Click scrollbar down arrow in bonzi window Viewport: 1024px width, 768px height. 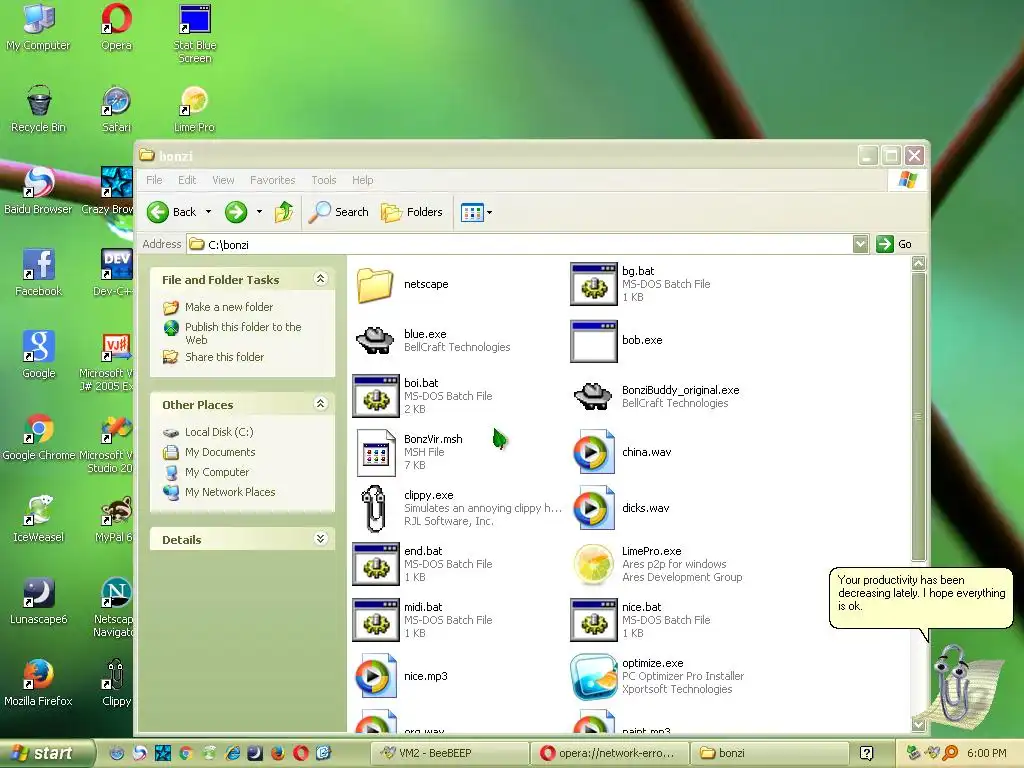click(x=918, y=724)
